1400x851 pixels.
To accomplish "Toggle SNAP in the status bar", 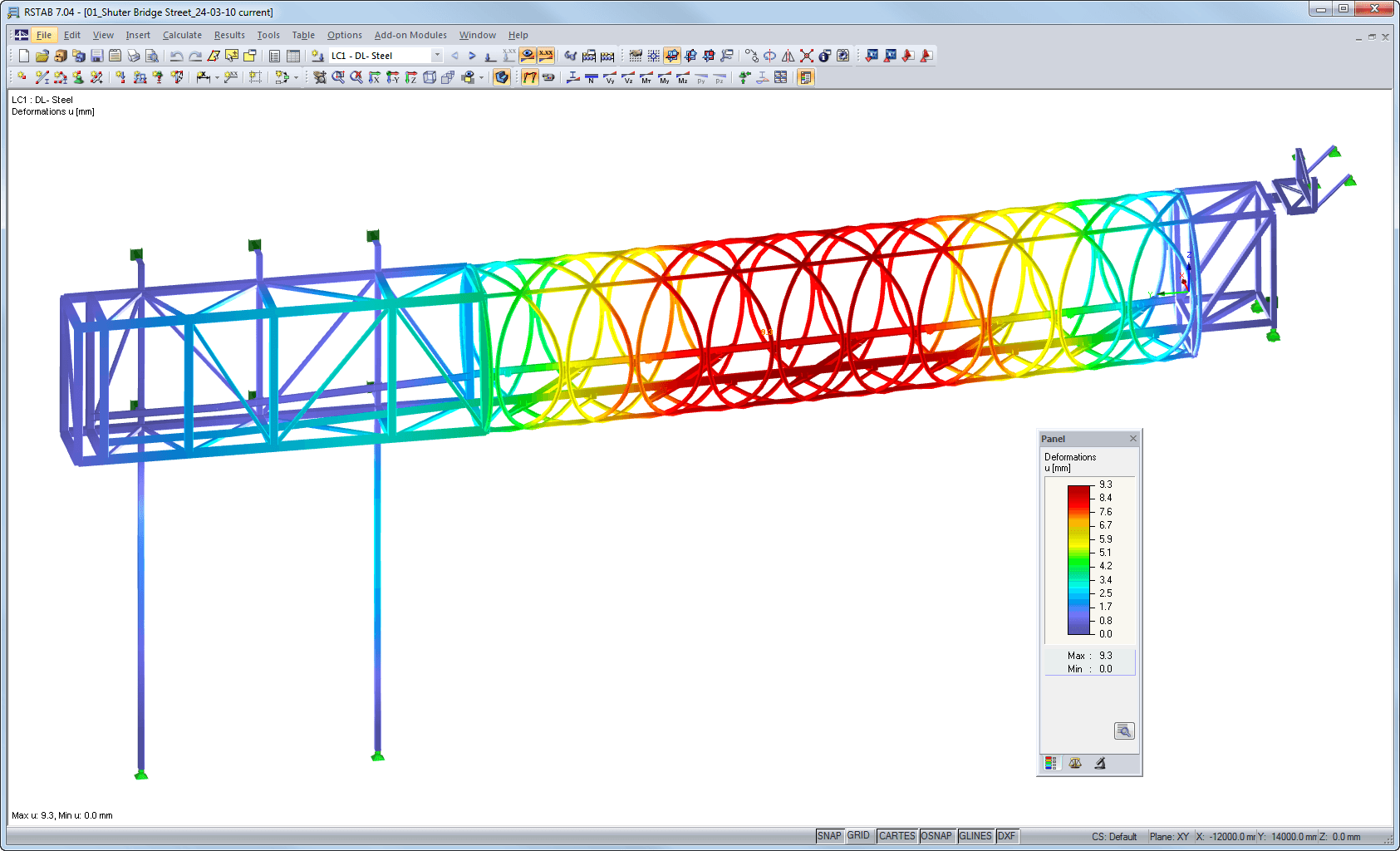I will (x=828, y=835).
